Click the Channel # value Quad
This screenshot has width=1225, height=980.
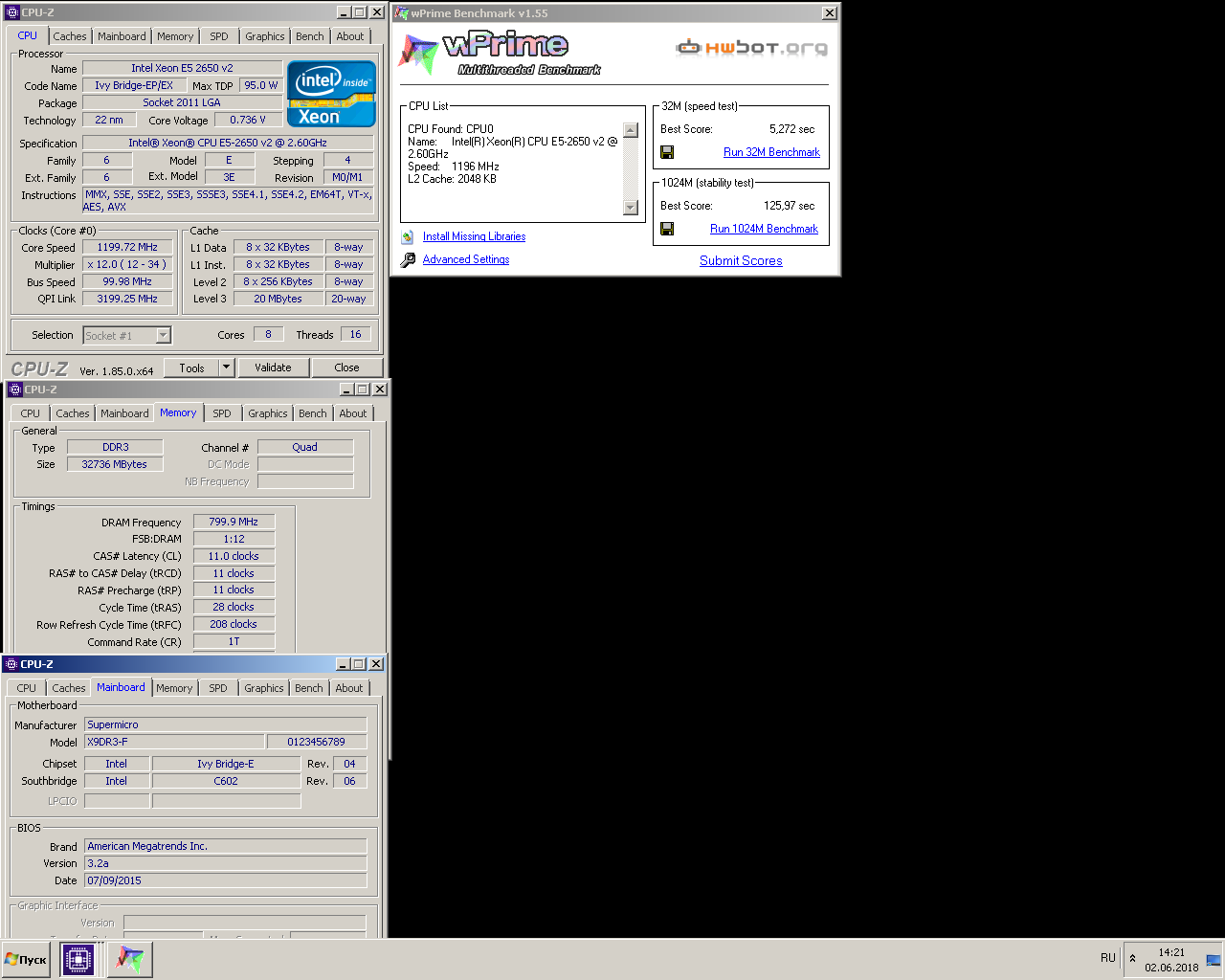305,447
